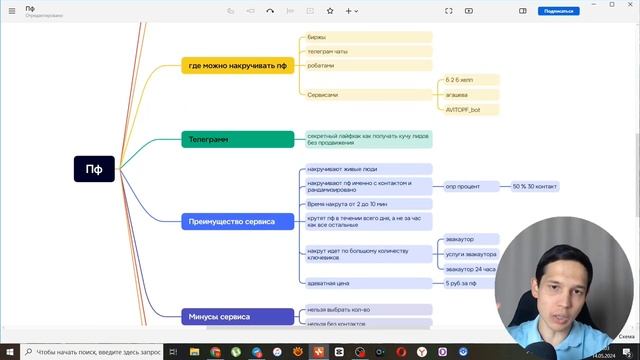This screenshot has height=360, width=640.
Task: Click the 'эвакуатор' node
Action: (471, 239)
